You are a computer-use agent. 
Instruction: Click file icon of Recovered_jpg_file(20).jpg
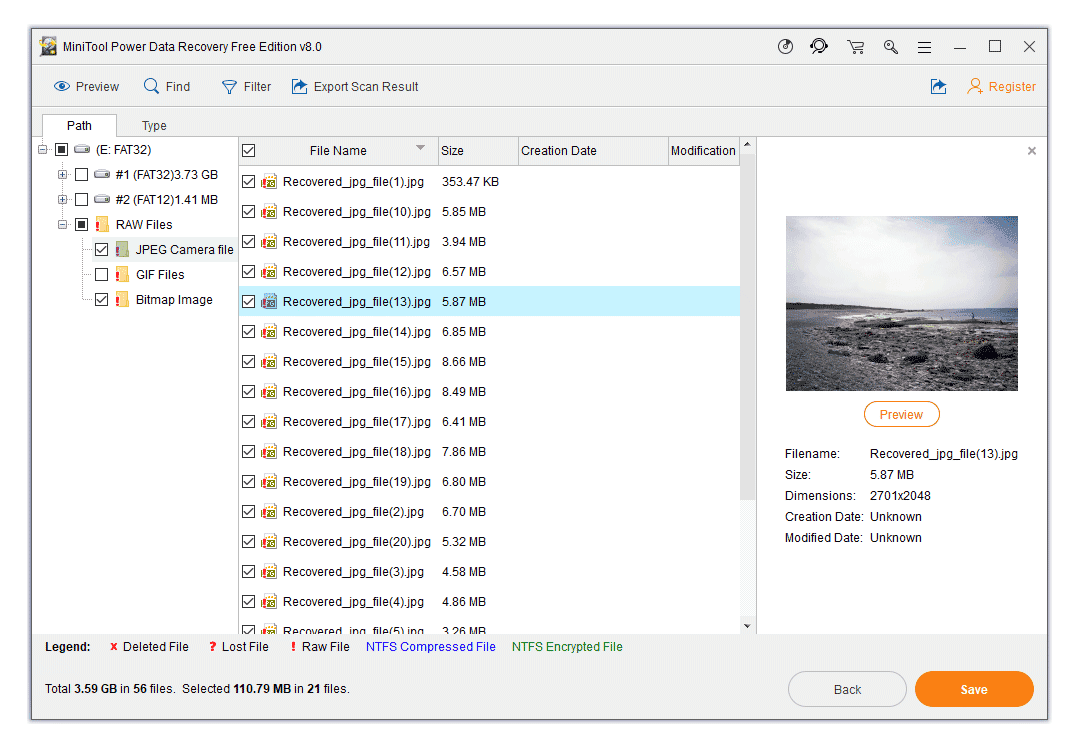click(x=269, y=542)
